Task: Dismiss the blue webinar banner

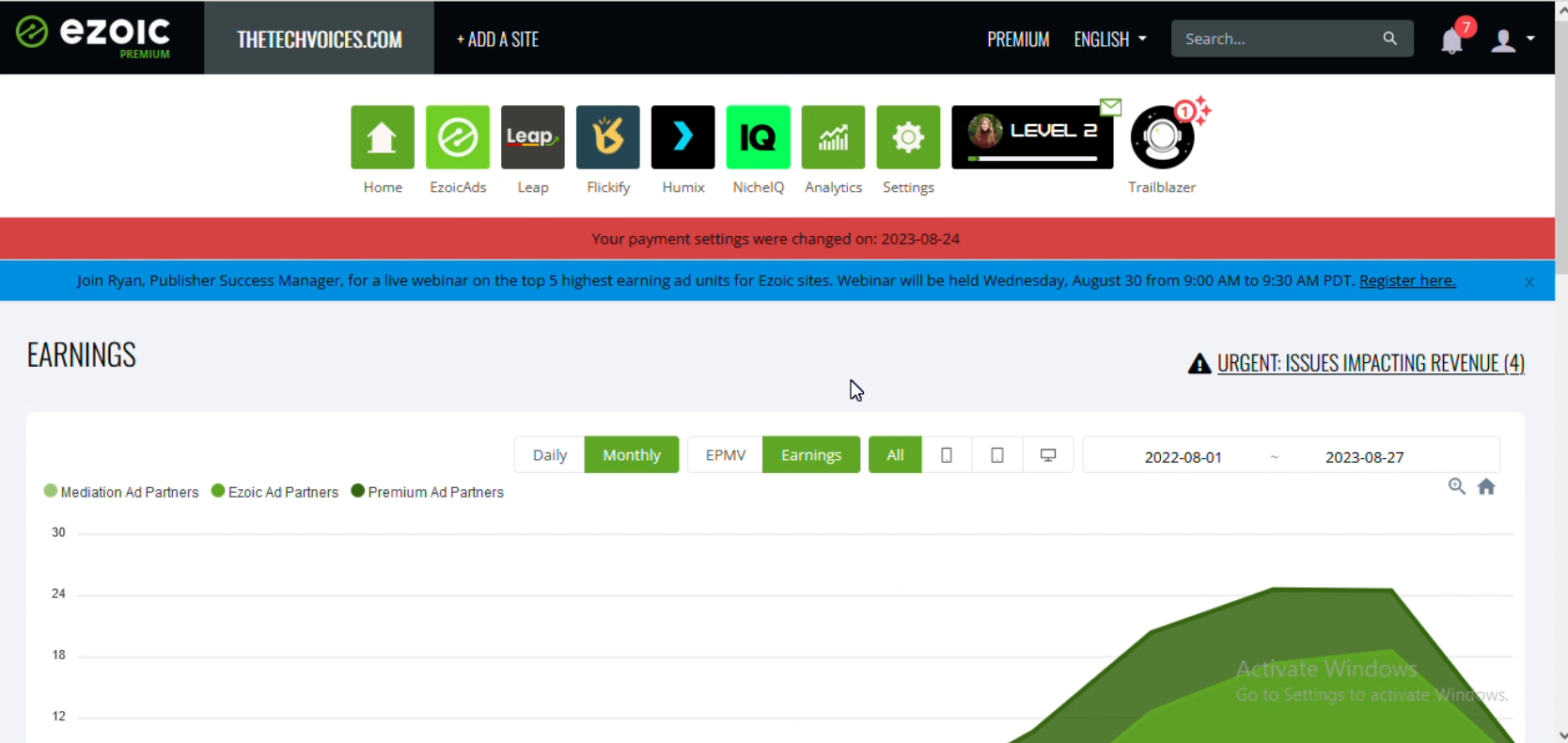Action: click(x=1529, y=281)
